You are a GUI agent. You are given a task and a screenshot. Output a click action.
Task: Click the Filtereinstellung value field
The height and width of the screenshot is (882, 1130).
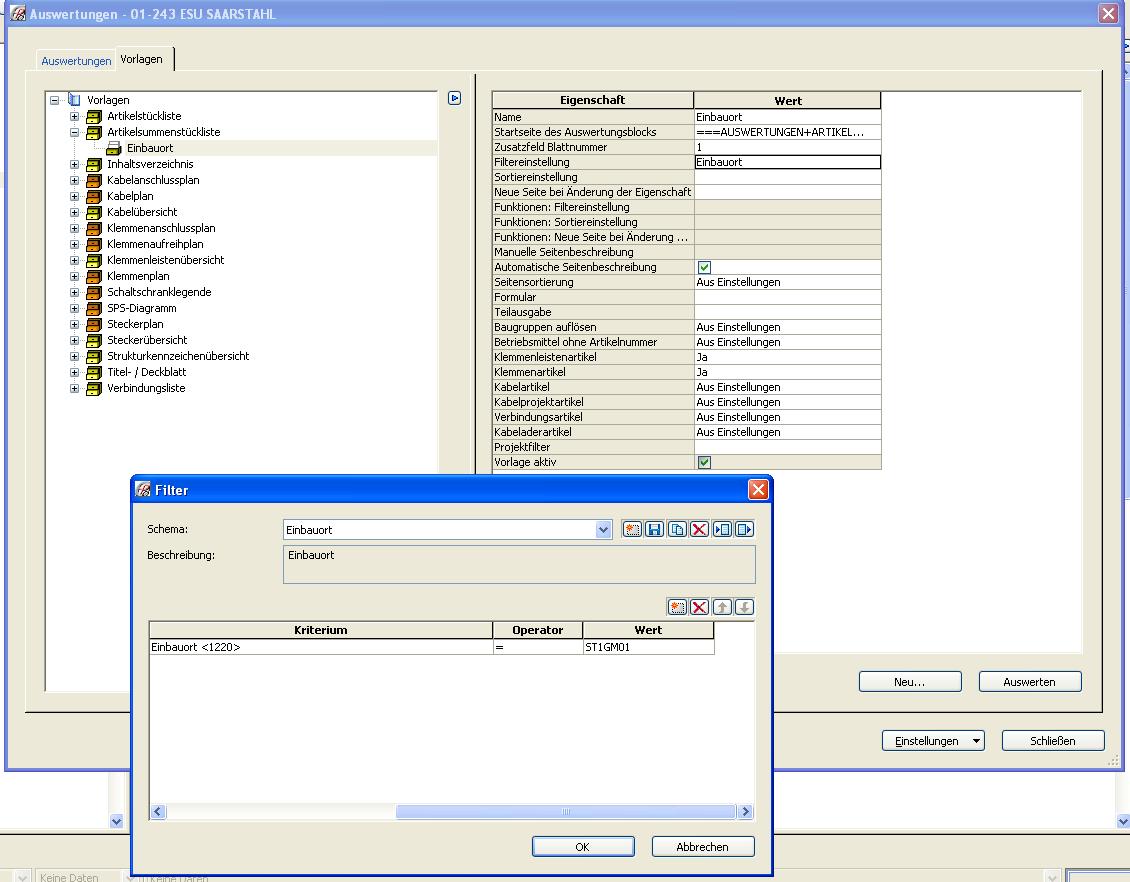[x=787, y=162]
